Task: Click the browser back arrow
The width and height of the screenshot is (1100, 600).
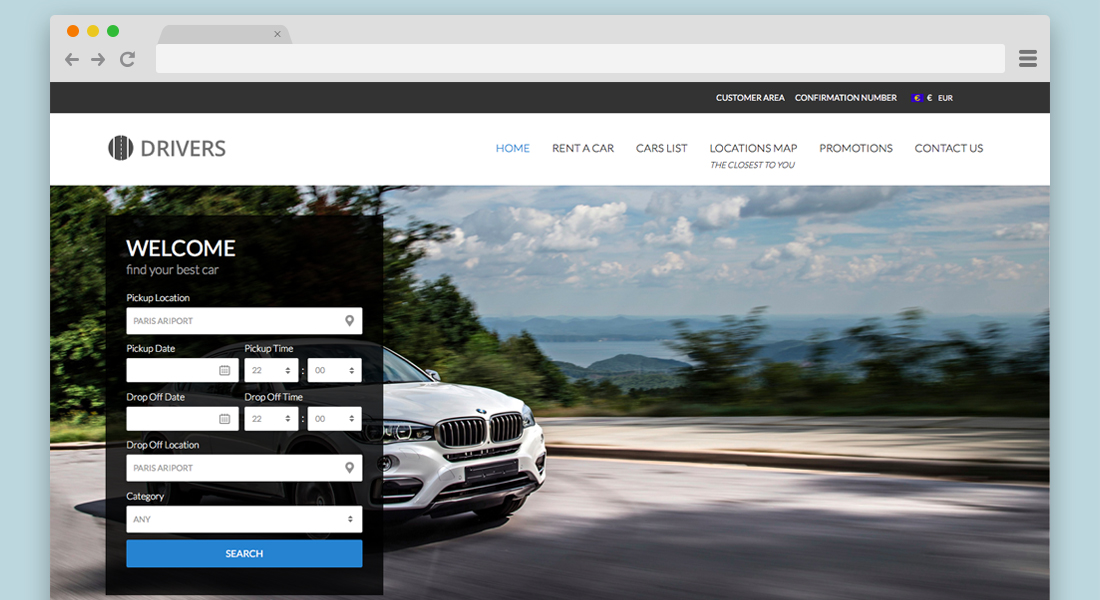Action: 72,59
